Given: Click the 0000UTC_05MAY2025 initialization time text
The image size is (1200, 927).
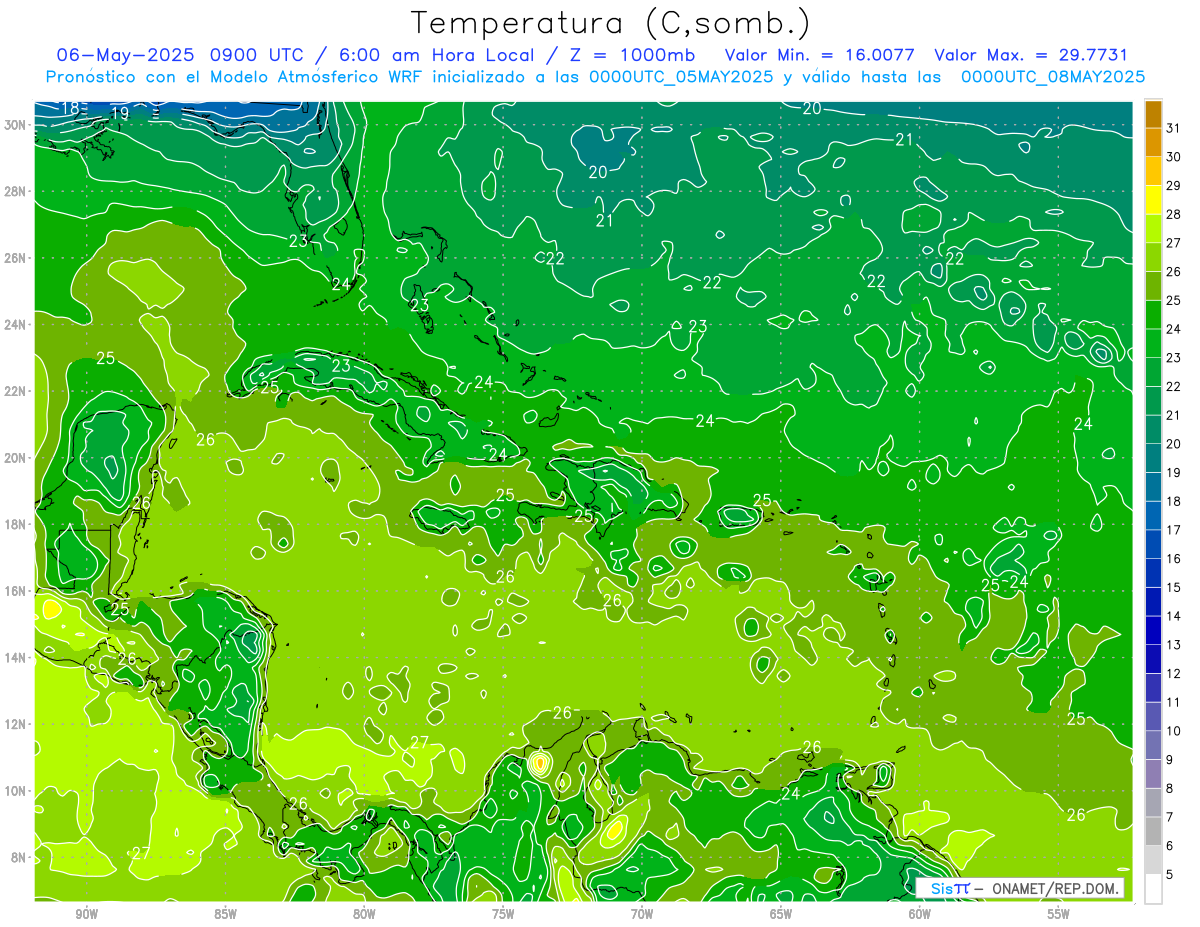Looking at the screenshot, I should pos(681,77).
